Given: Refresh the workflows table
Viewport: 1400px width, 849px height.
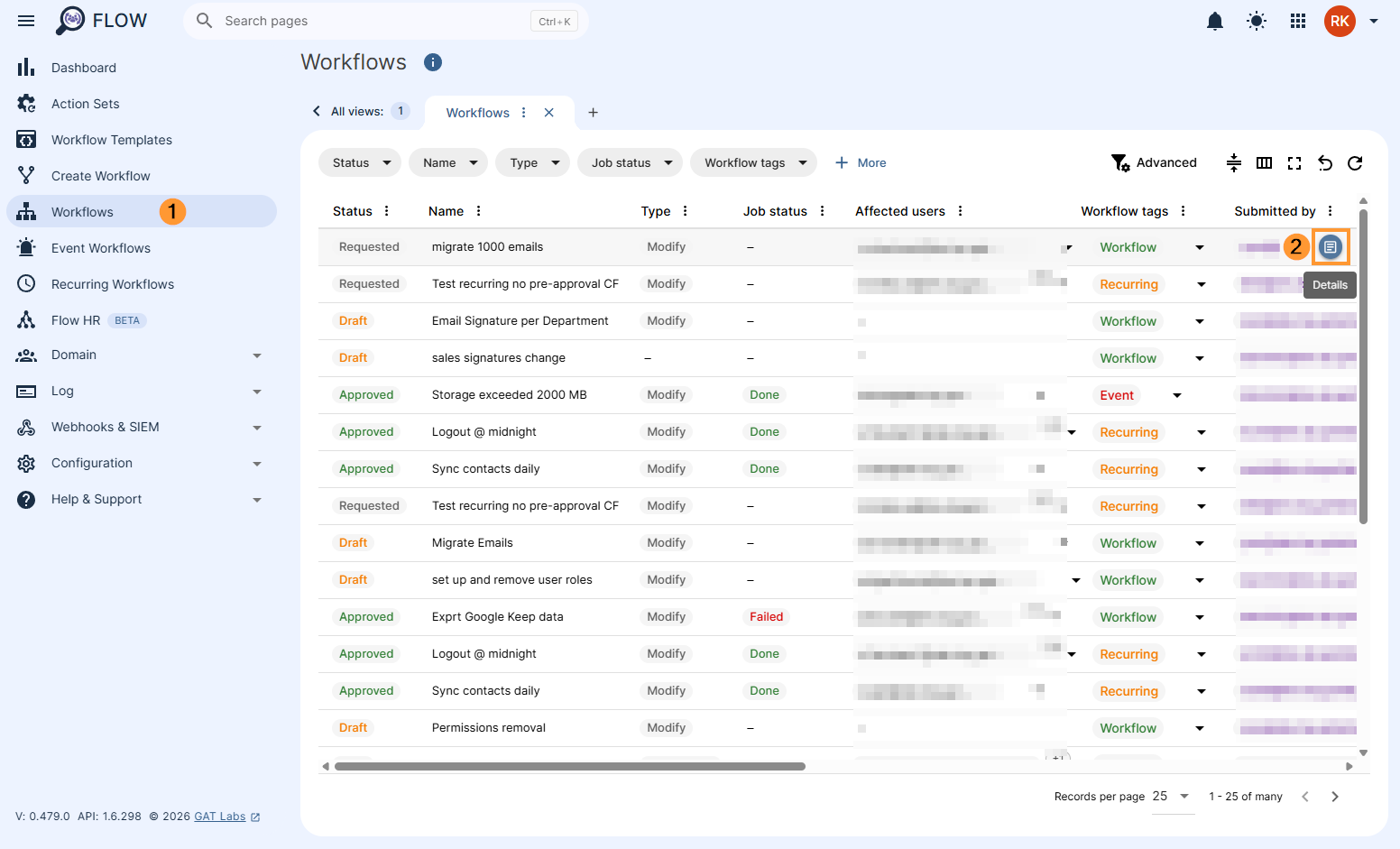Looking at the screenshot, I should [1355, 162].
